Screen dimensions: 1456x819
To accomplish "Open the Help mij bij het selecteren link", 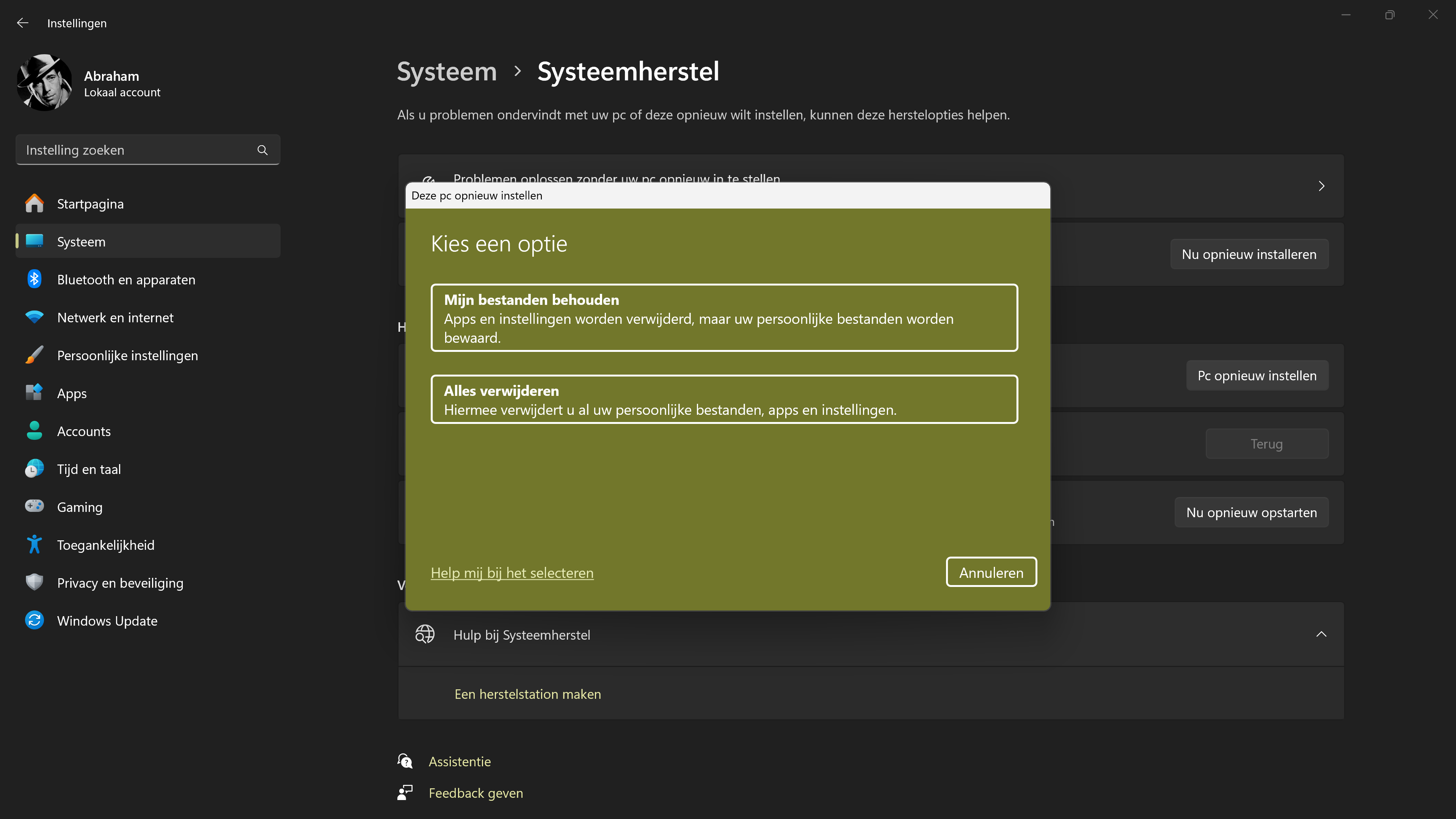I will (x=511, y=573).
